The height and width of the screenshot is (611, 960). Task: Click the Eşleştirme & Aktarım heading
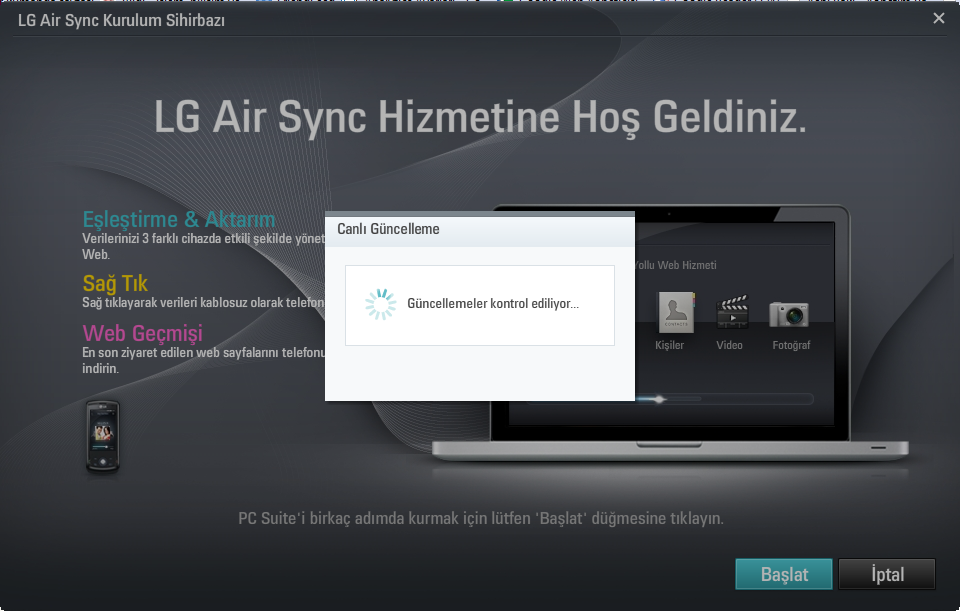(179, 219)
